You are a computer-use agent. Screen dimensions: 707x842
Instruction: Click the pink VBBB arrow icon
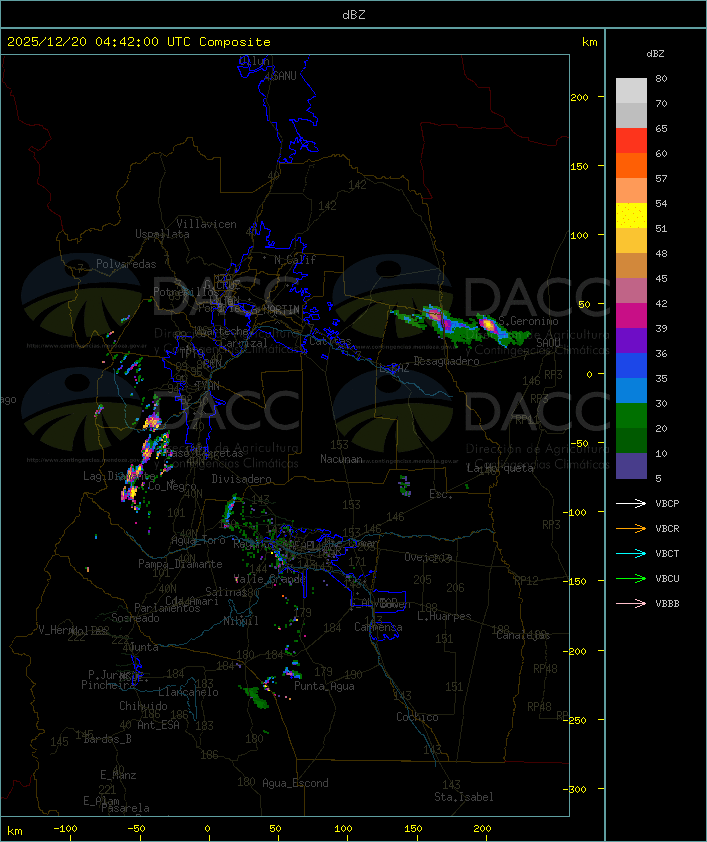point(631,604)
